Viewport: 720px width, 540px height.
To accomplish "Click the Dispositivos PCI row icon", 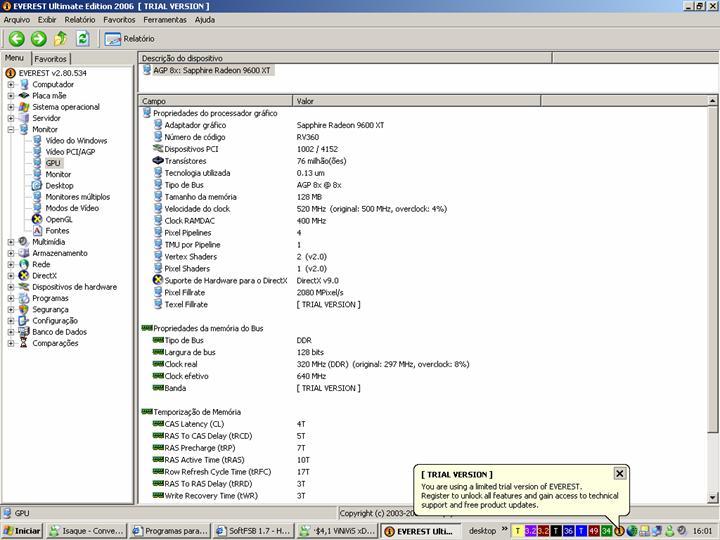I will (x=158, y=149).
